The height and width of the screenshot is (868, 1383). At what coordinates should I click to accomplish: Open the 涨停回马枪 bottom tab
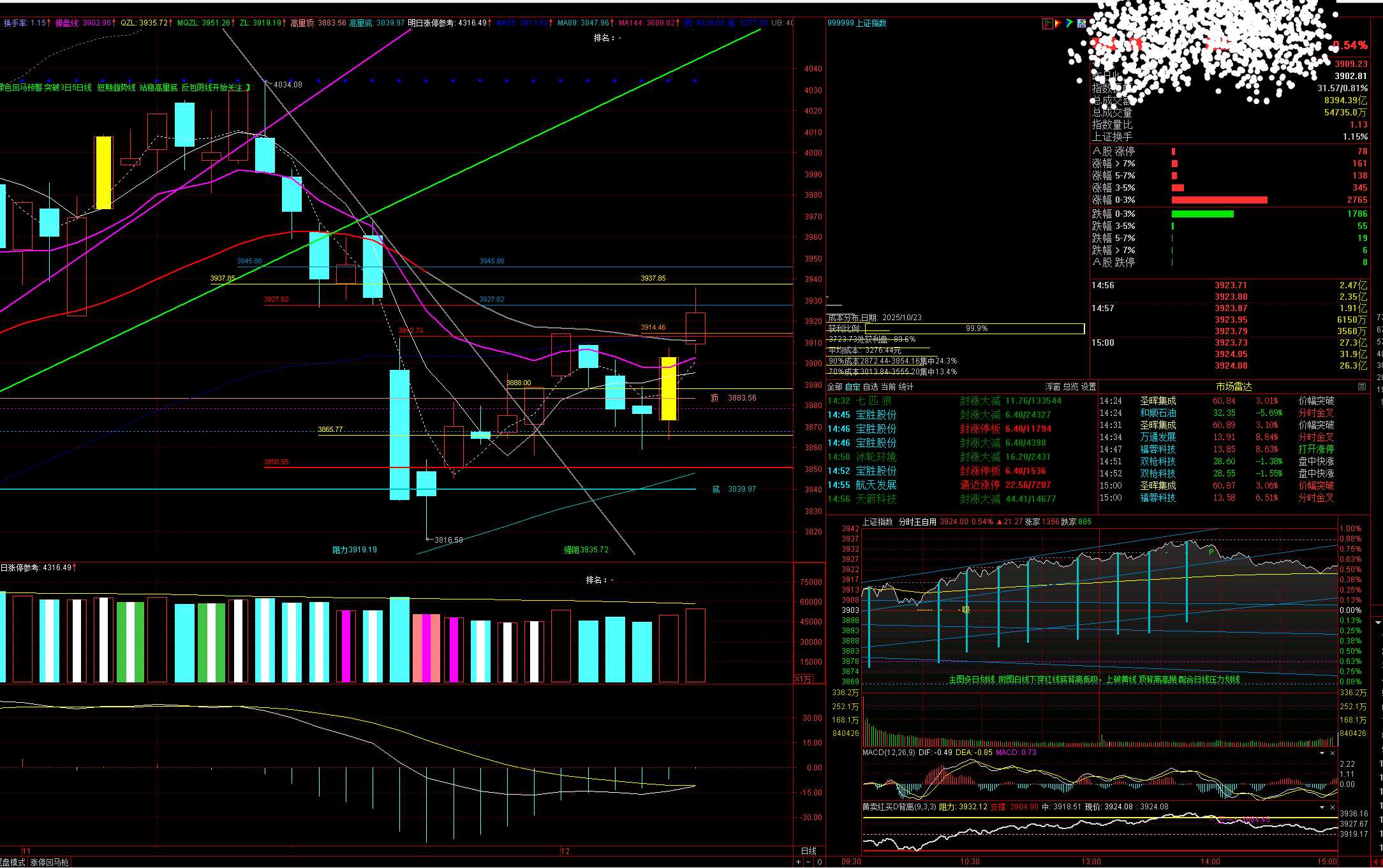click(x=49, y=862)
